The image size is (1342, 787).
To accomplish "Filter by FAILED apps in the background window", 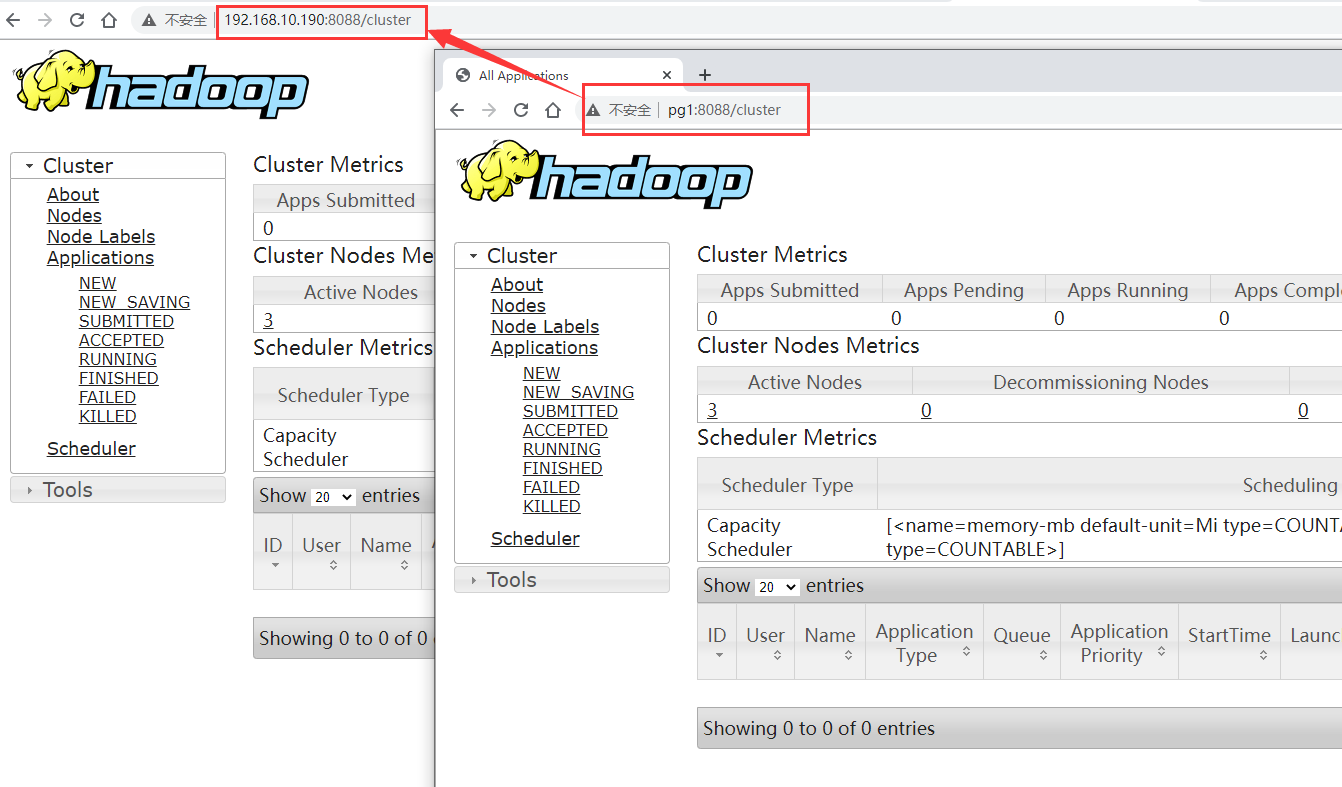I will [x=107, y=397].
